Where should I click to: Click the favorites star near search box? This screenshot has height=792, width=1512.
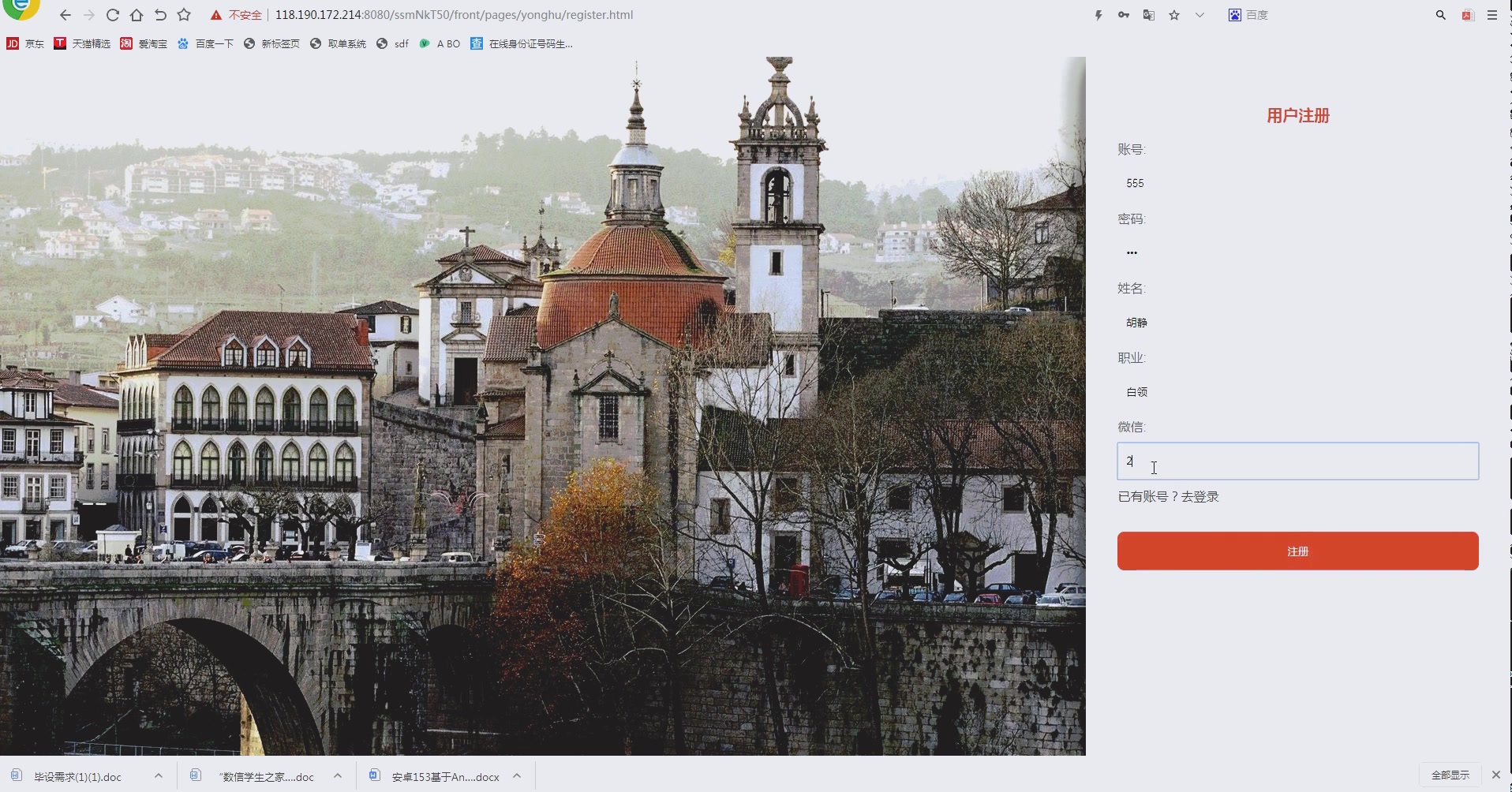click(1174, 15)
